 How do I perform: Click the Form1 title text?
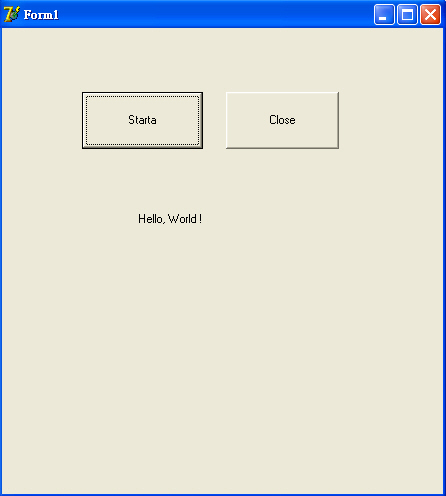[41, 15]
